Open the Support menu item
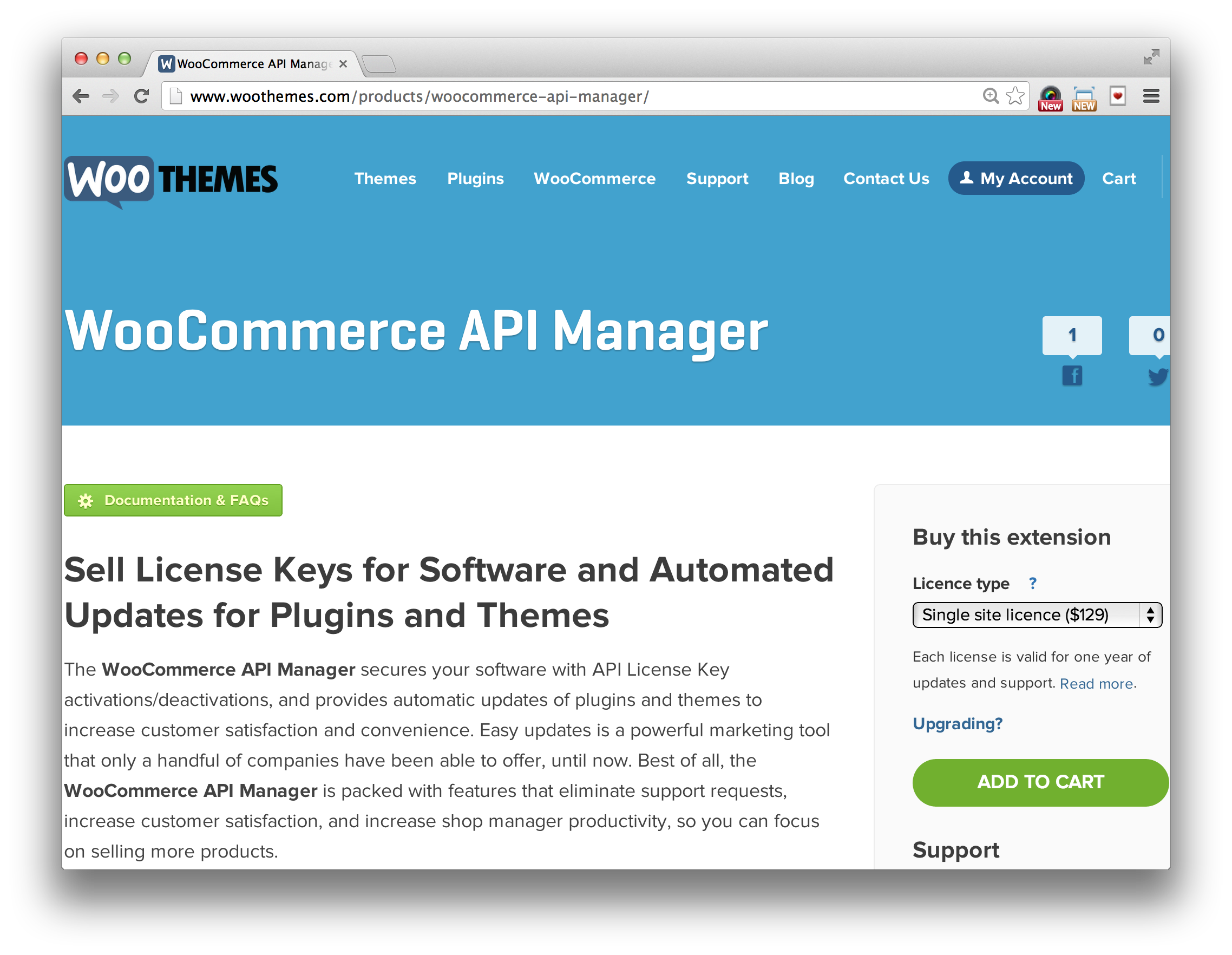The width and height of the screenshot is (1232, 955). [x=717, y=178]
